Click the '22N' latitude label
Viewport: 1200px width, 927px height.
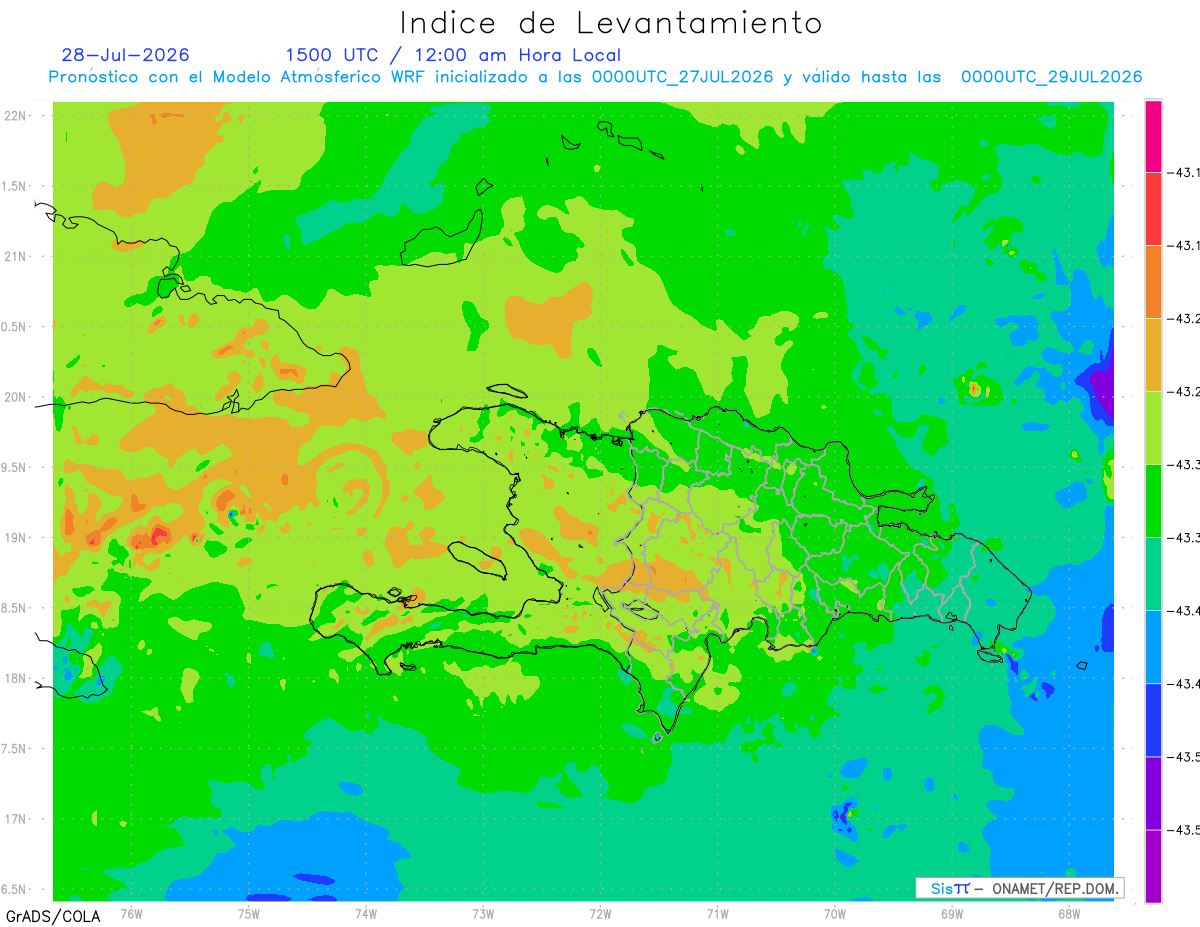(x=16, y=116)
